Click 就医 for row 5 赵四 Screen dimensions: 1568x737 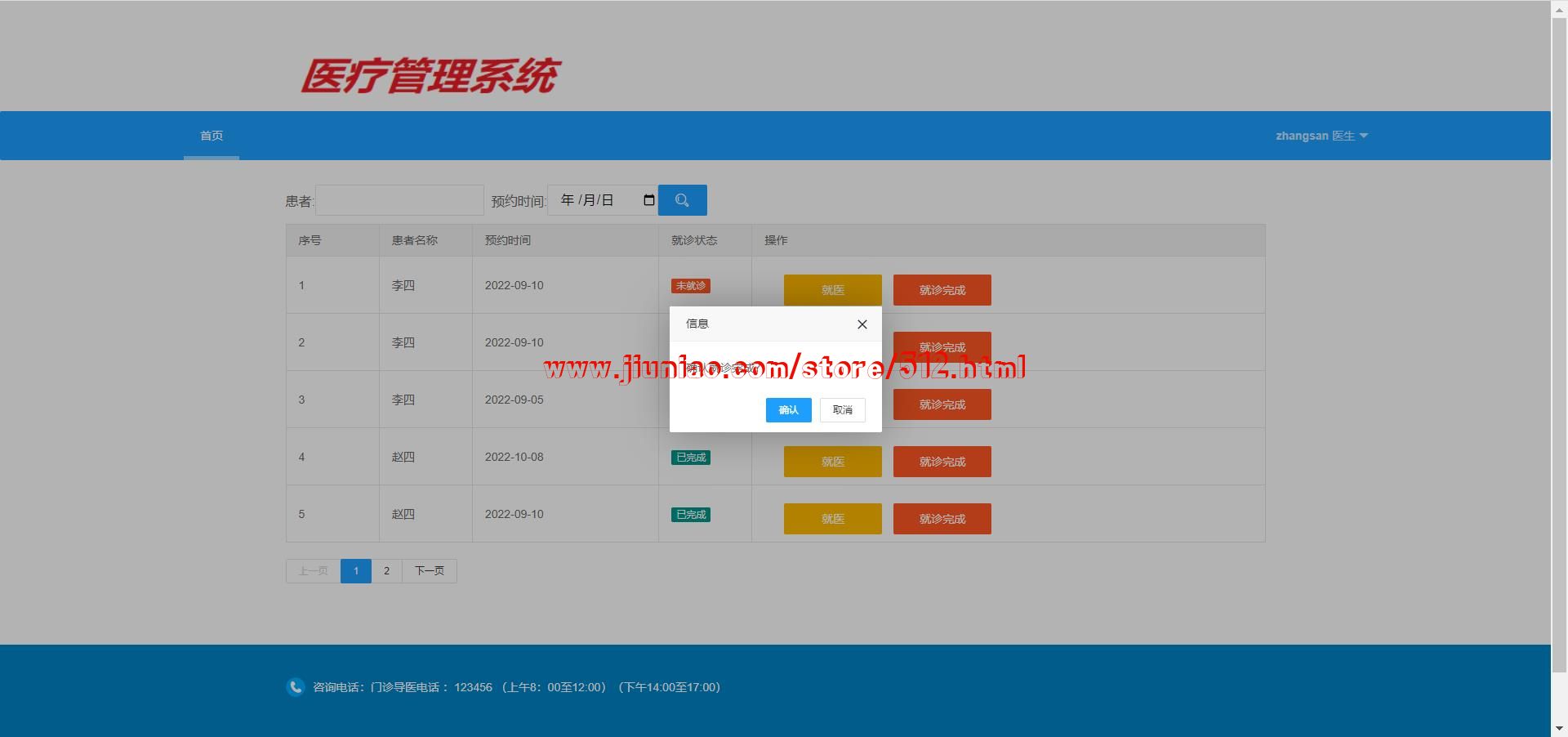click(833, 519)
